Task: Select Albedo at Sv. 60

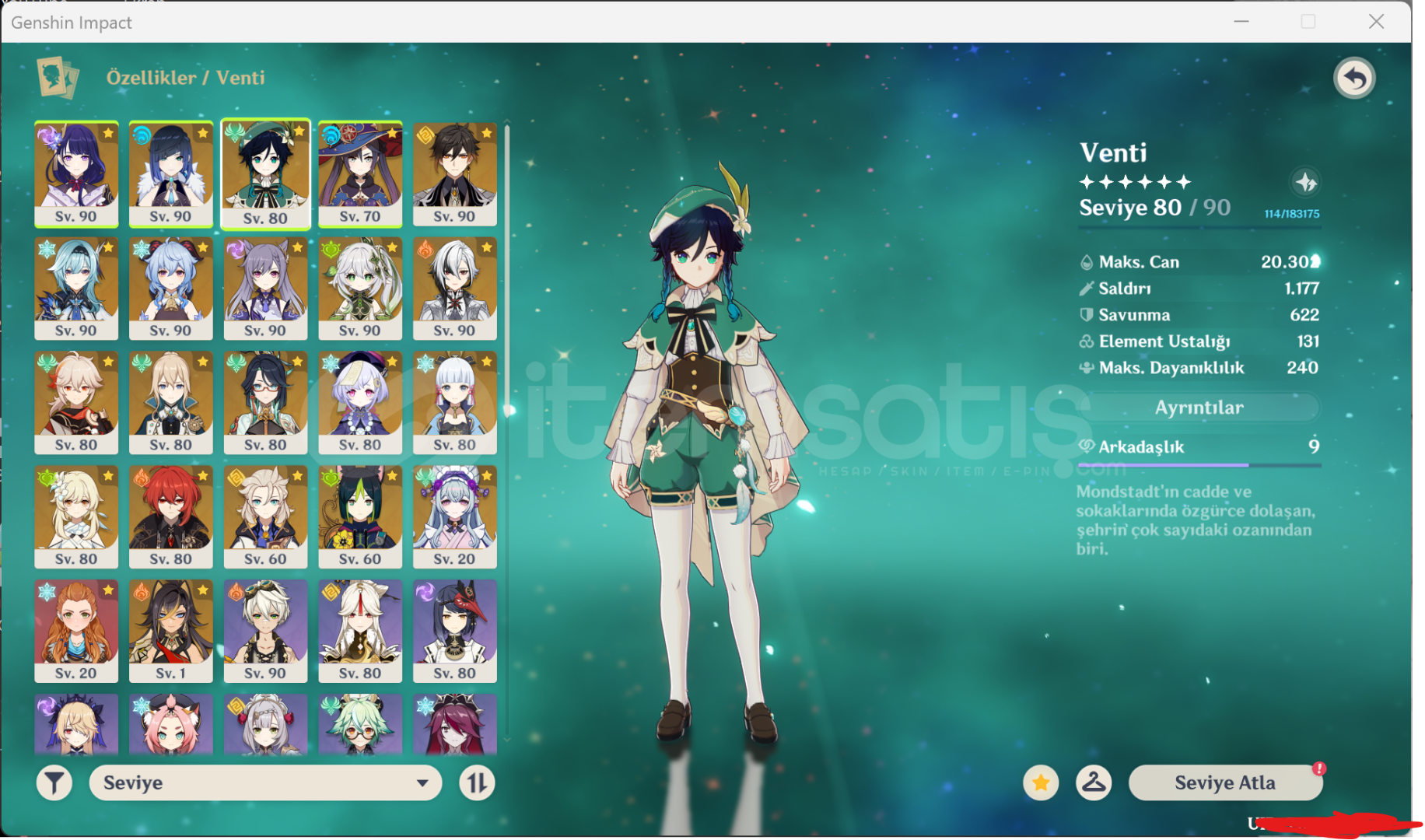Action: (265, 517)
